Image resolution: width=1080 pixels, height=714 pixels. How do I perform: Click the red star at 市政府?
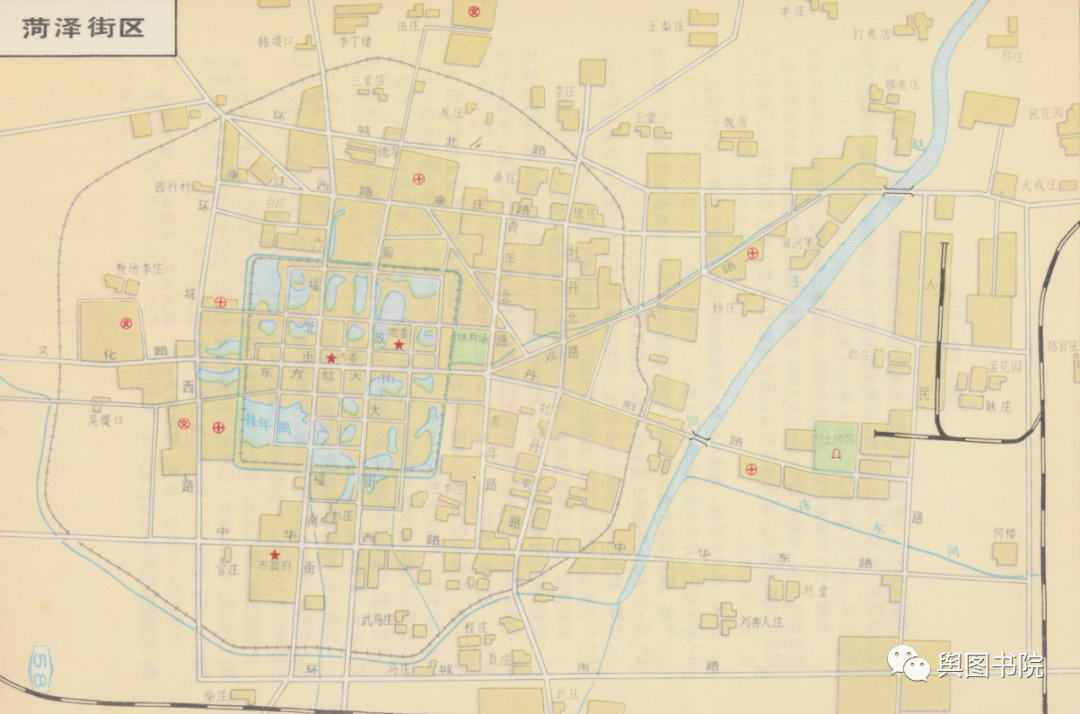pos(274,554)
